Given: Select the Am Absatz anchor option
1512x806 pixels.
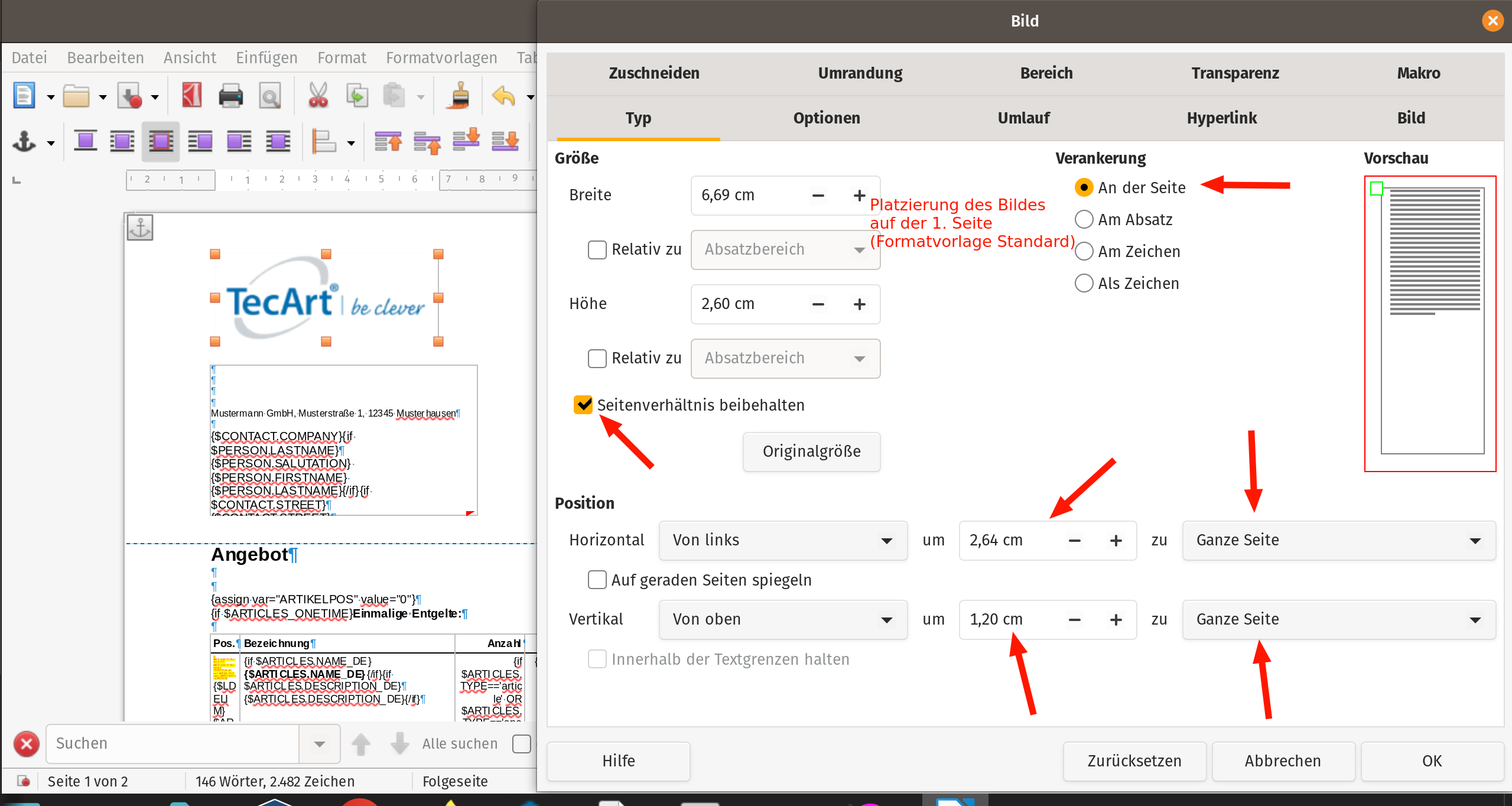Looking at the screenshot, I should tap(1084, 220).
